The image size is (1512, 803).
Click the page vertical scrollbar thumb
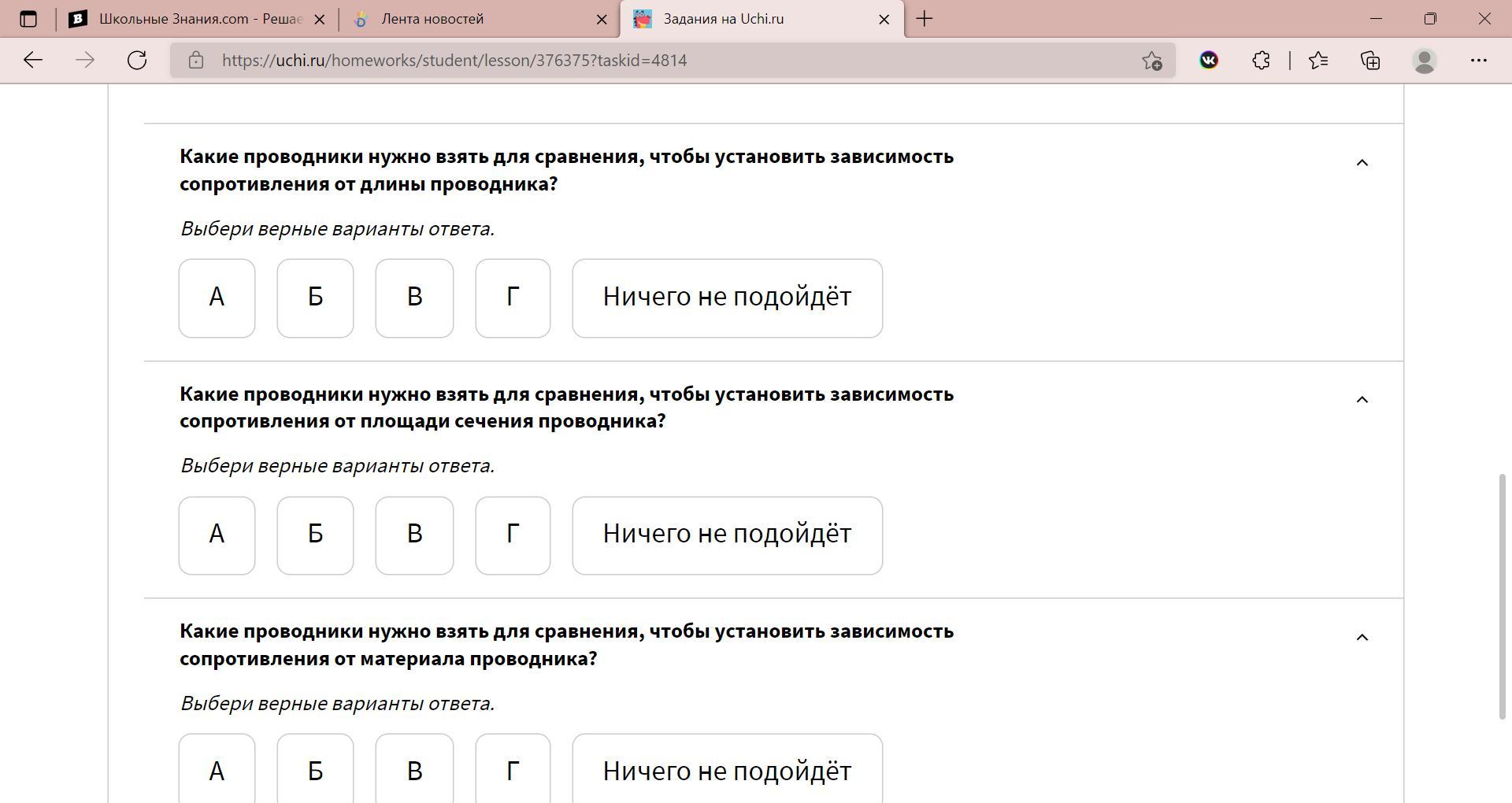(1503, 596)
